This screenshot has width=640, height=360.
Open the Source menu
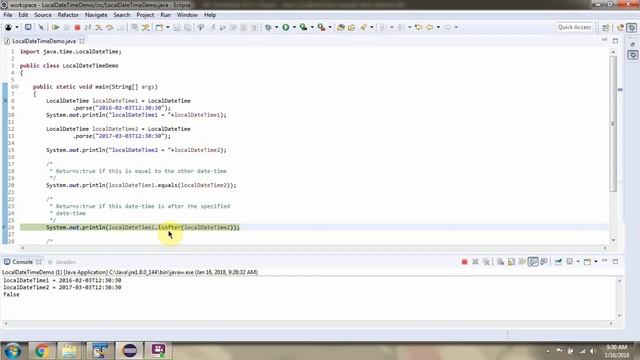click(x=43, y=15)
